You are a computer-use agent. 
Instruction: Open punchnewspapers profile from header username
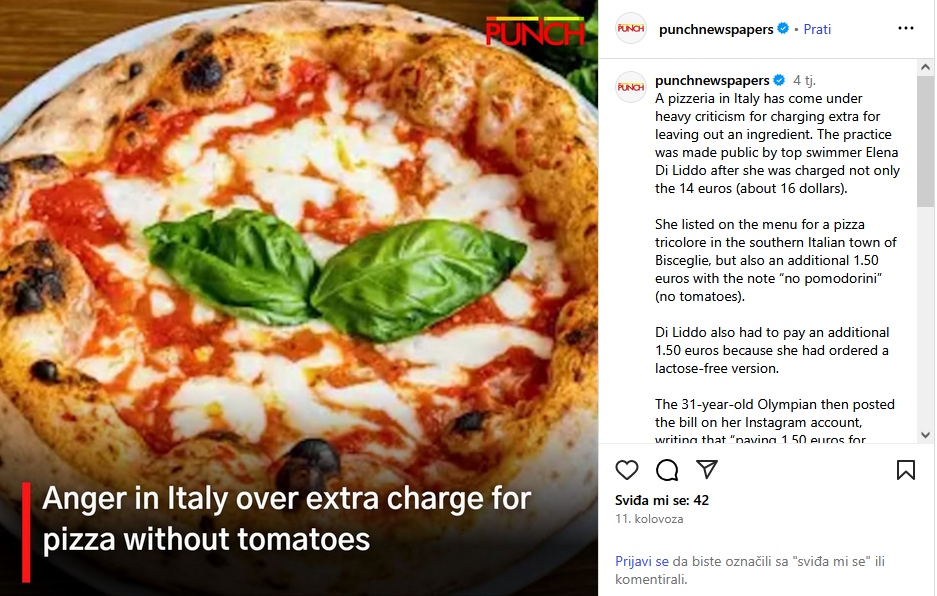coord(716,29)
